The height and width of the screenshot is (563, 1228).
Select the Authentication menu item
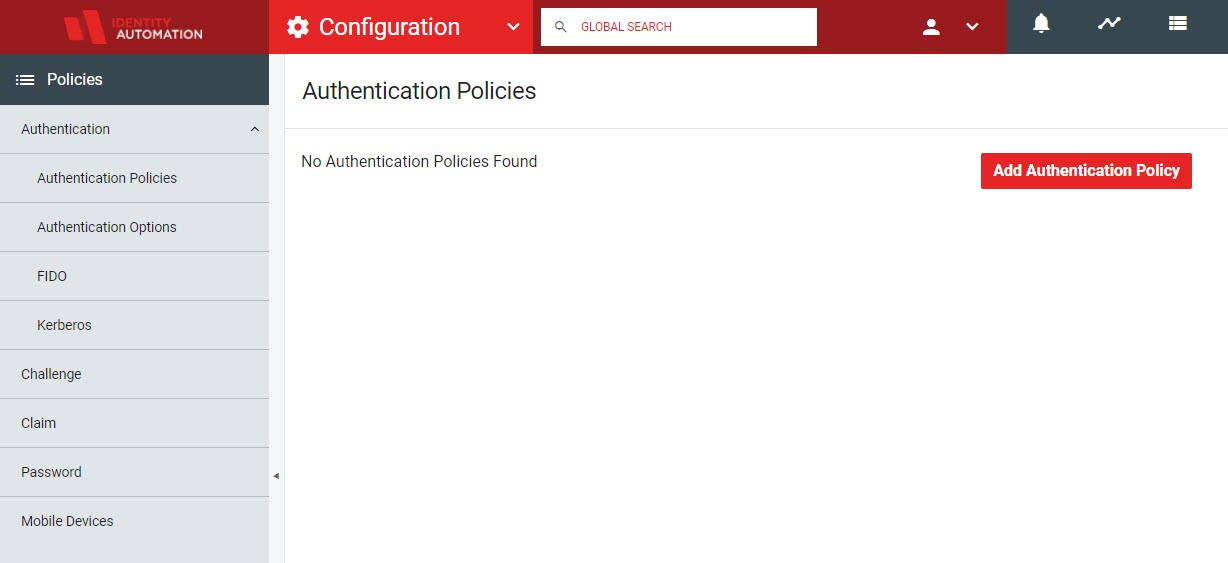pyautogui.click(x=134, y=129)
